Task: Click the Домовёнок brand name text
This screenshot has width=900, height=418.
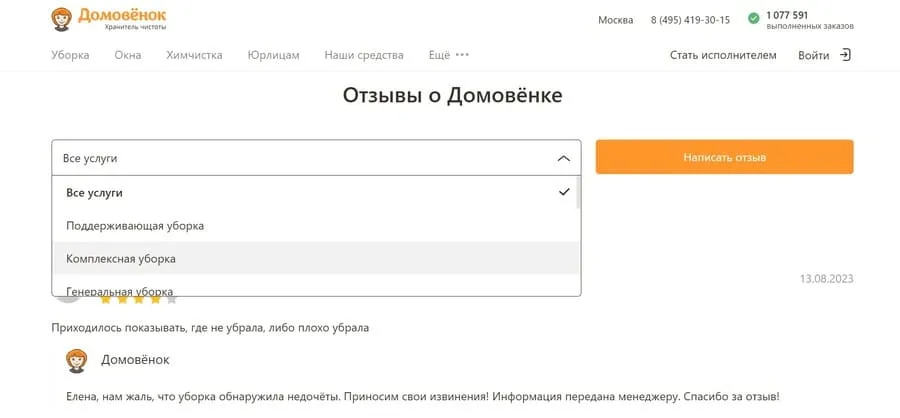Action: point(122,14)
